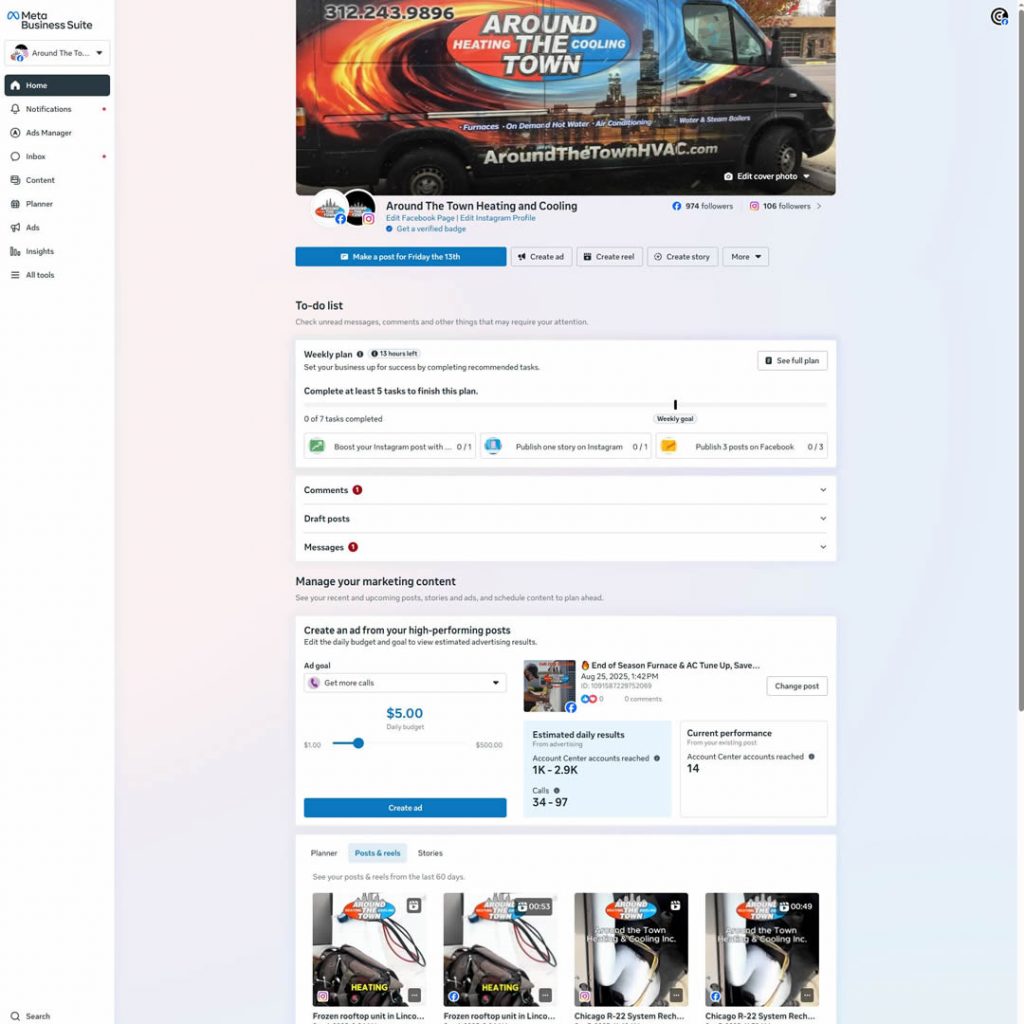Switch to the Planner tab
The image size is (1024, 1024).
point(324,853)
